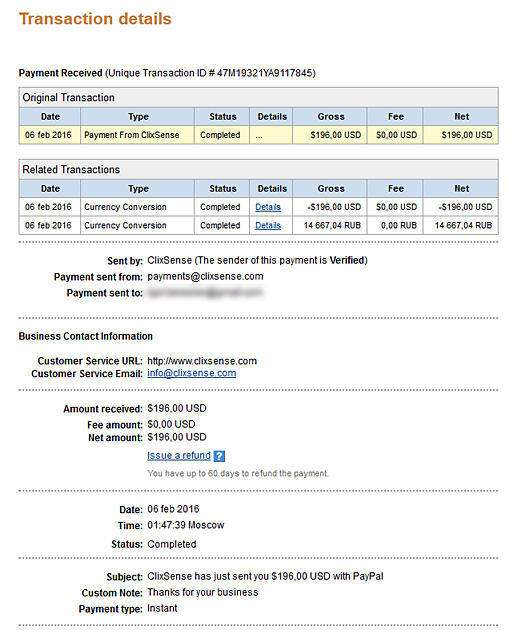The image size is (520, 632).
Task: Click the blurred Payment sent to email
Action: (x=205, y=293)
